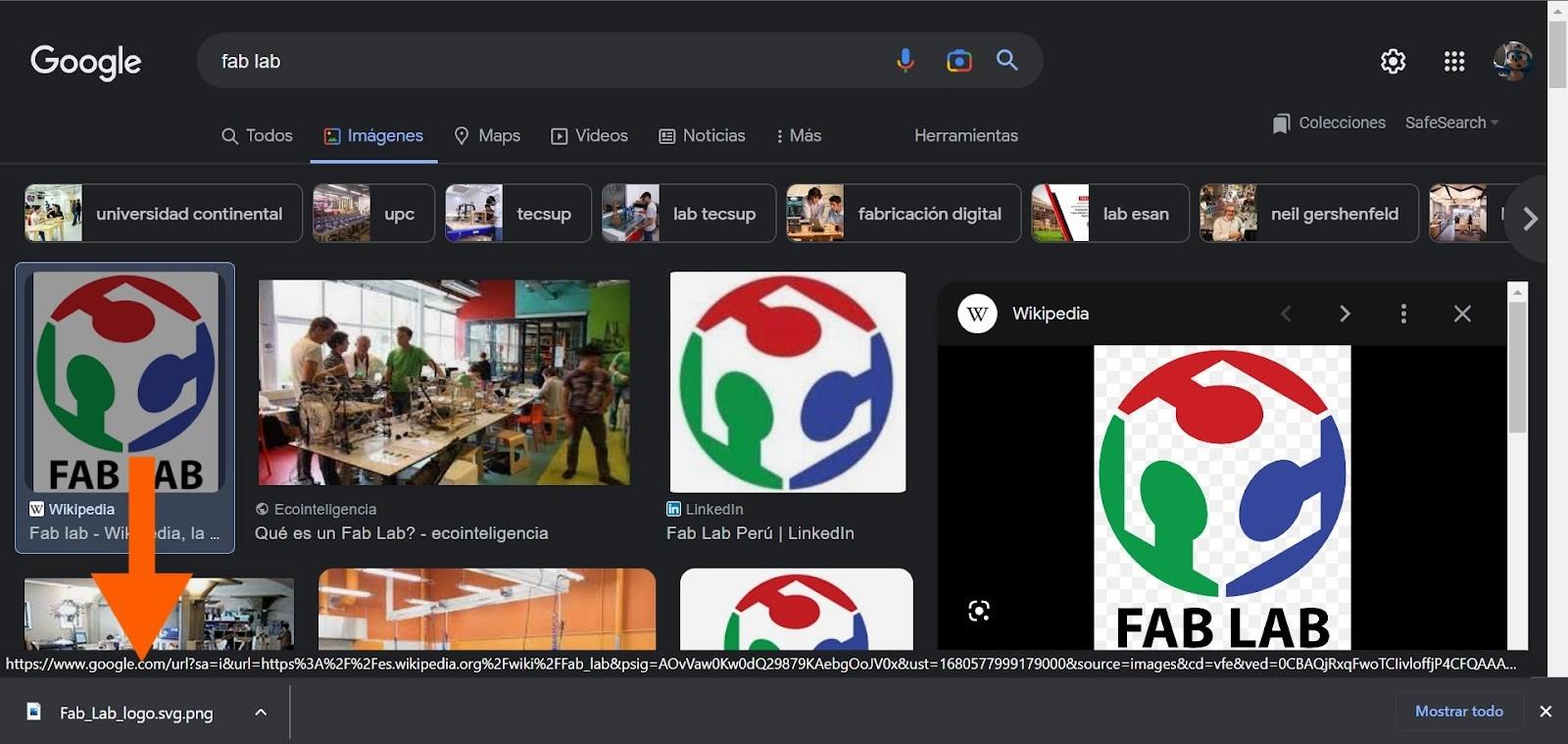
Task: Select universidad continental suggestion chip
Action: tap(164, 213)
